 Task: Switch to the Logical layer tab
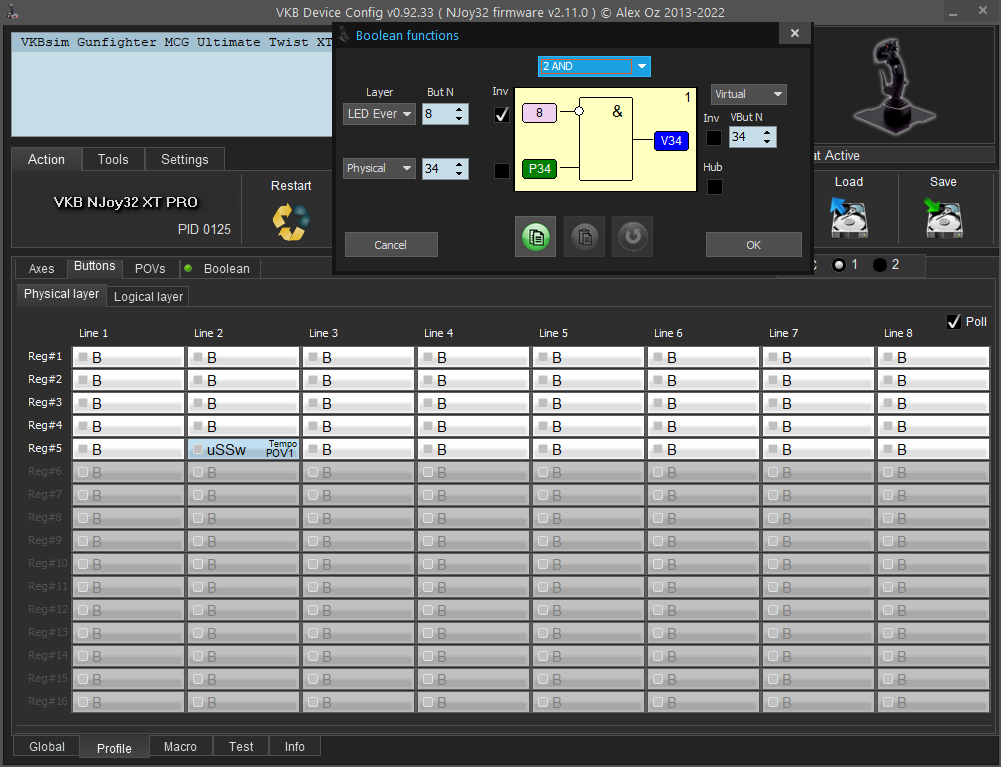[148, 296]
